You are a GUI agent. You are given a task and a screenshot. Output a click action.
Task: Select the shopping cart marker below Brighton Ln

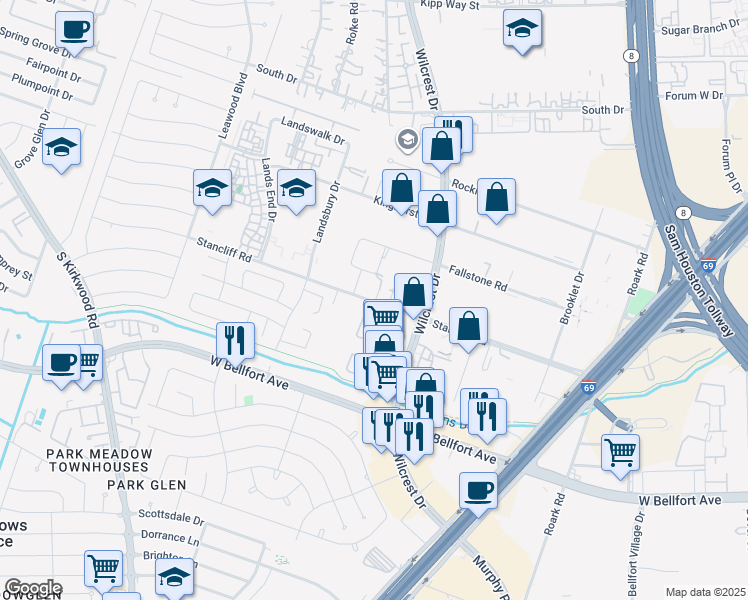[x=103, y=569]
